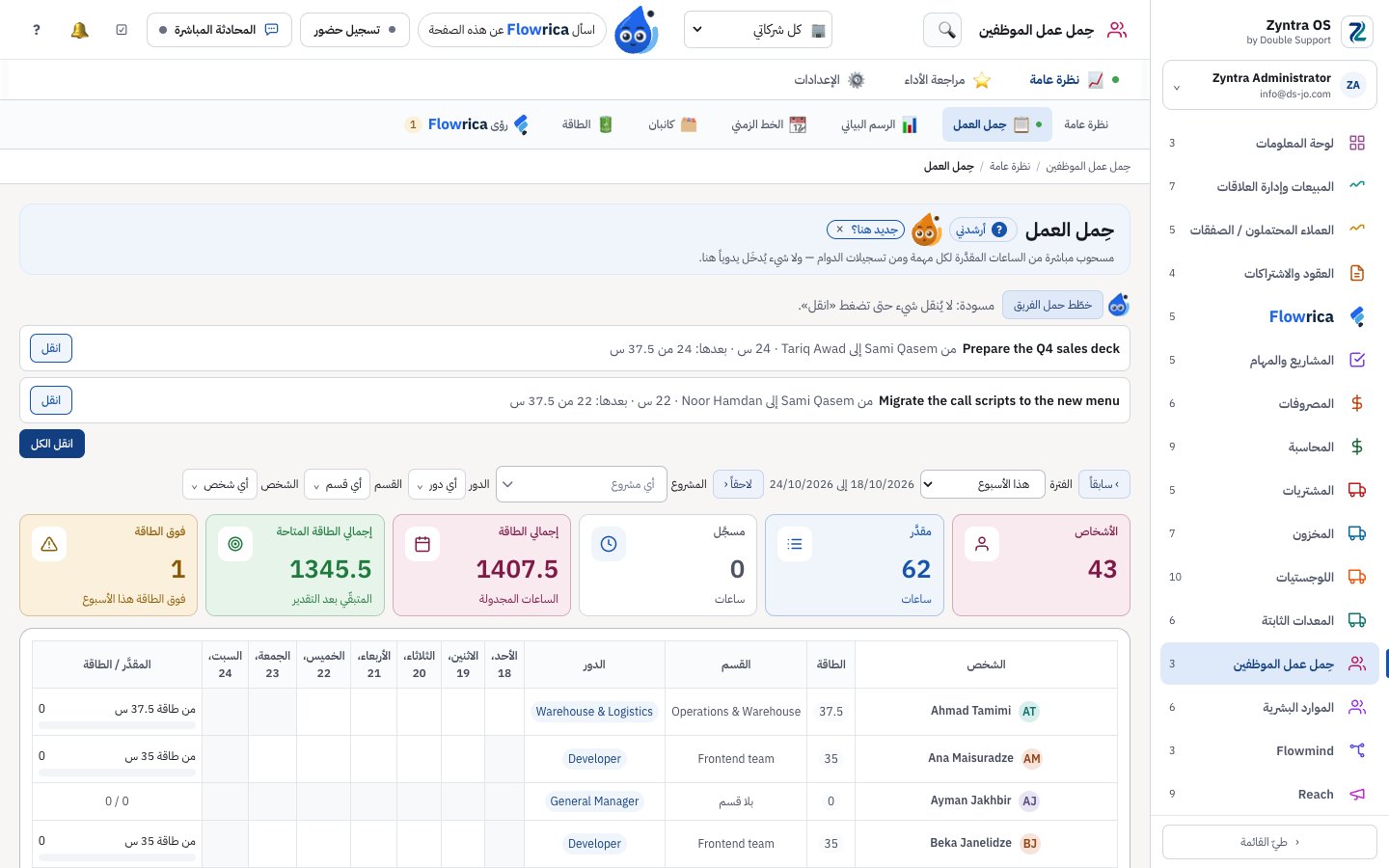
Task: Dismiss the جديد هنا؟ chip
Action: tap(840, 230)
